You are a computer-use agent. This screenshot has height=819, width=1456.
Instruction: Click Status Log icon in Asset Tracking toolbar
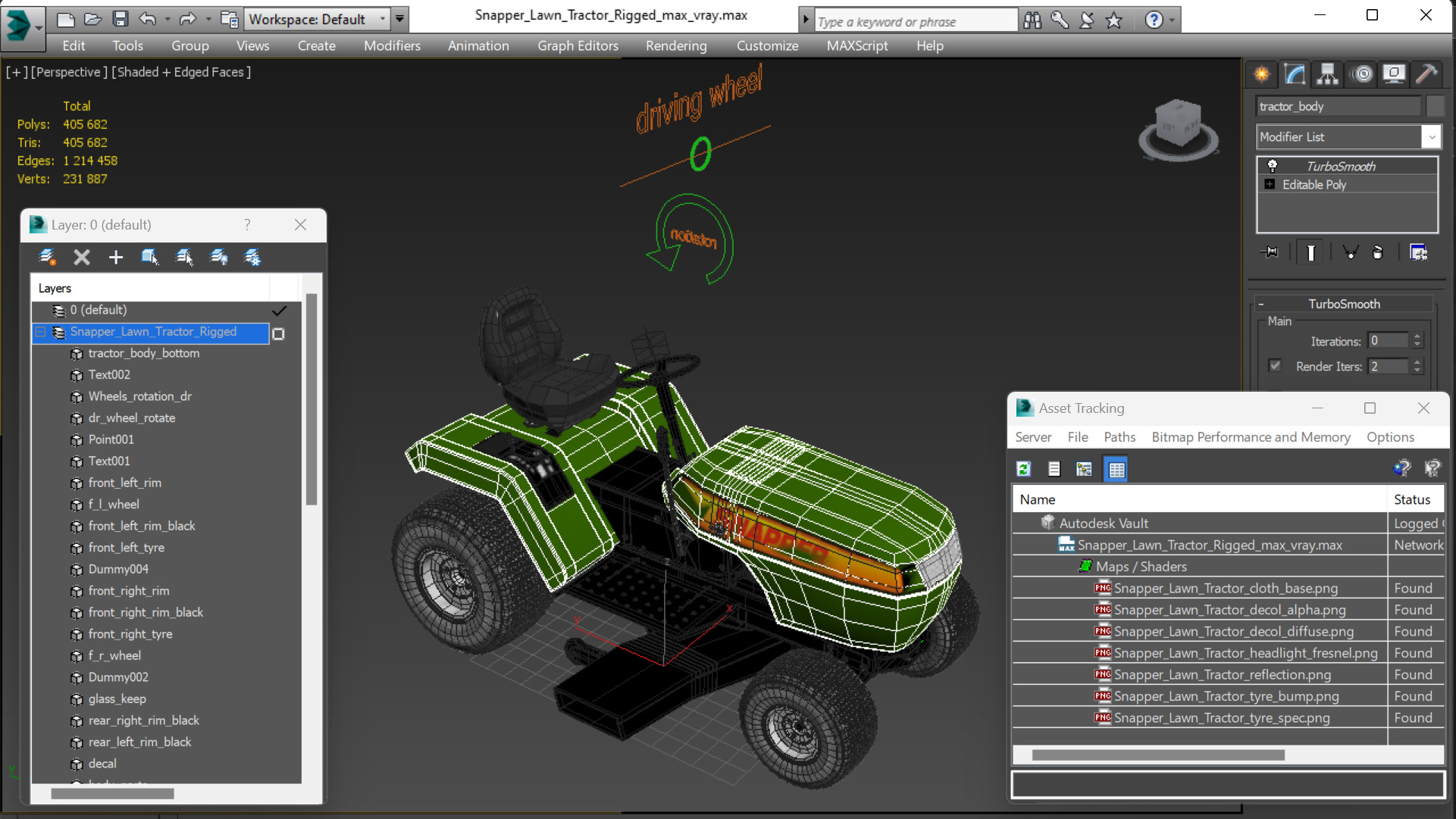pos(1054,469)
